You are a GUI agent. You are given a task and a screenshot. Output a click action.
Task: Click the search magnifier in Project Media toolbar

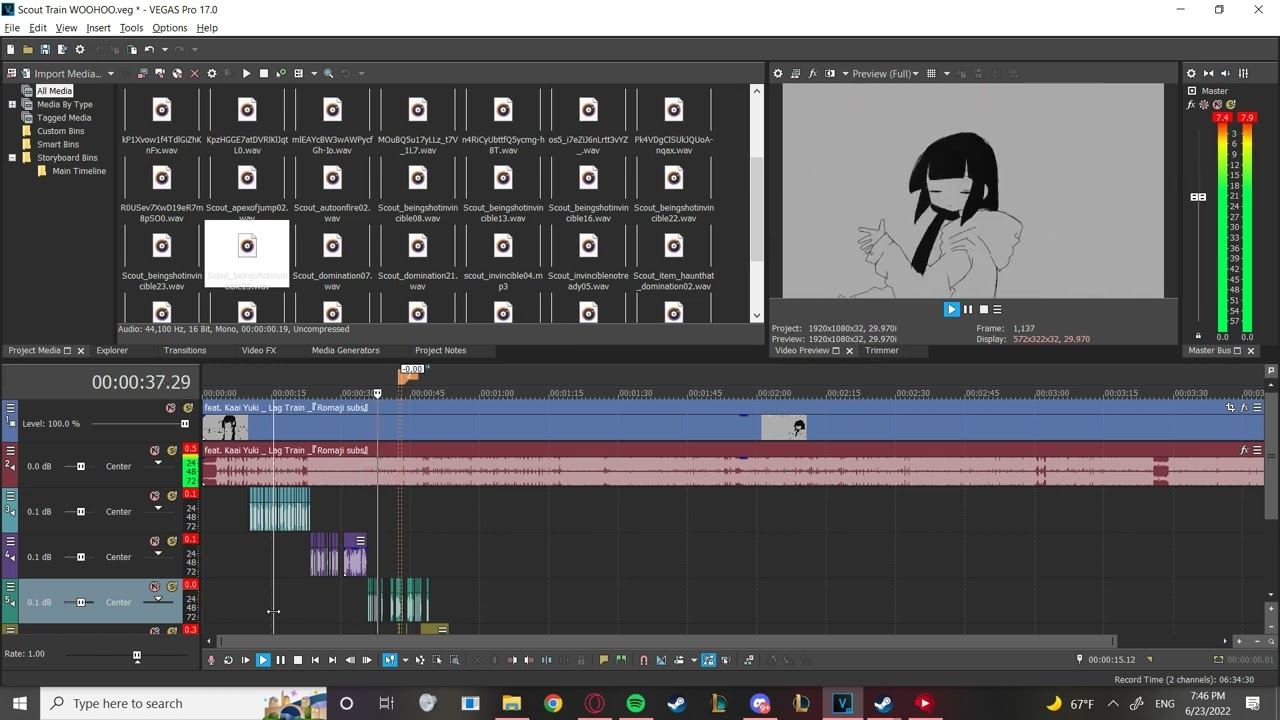[x=328, y=73]
